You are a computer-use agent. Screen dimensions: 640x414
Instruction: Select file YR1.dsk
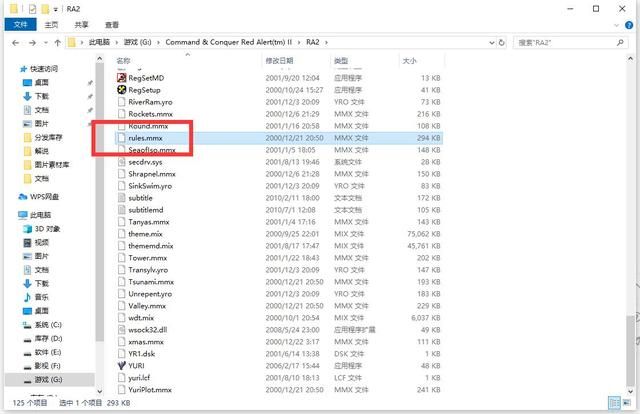142,354
